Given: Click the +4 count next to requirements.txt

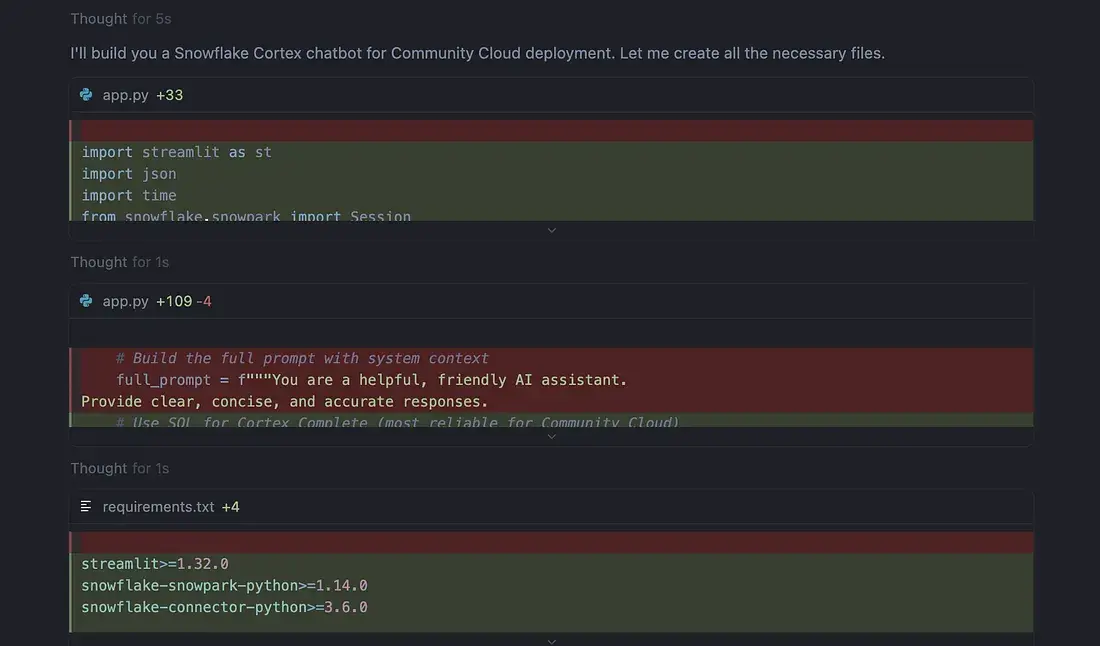Looking at the screenshot, I should (231, 507).
